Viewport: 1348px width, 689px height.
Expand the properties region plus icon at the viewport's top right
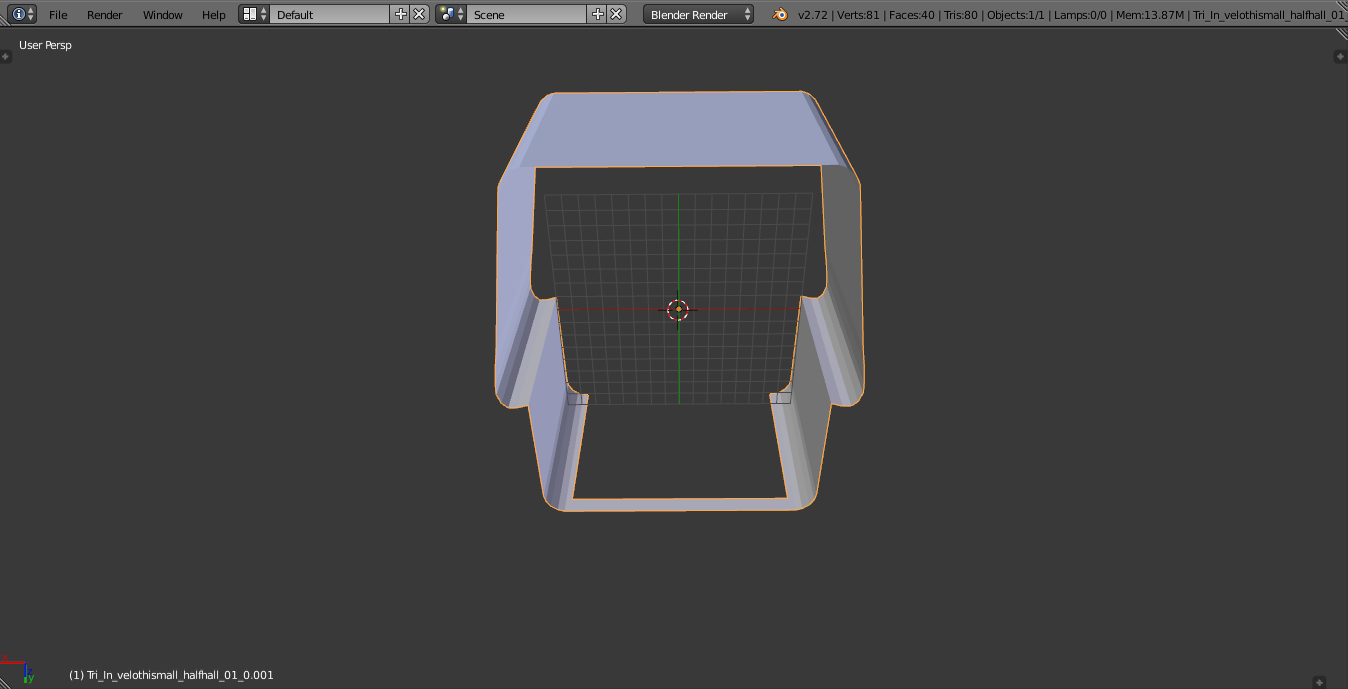click(x=1341, y=57)
